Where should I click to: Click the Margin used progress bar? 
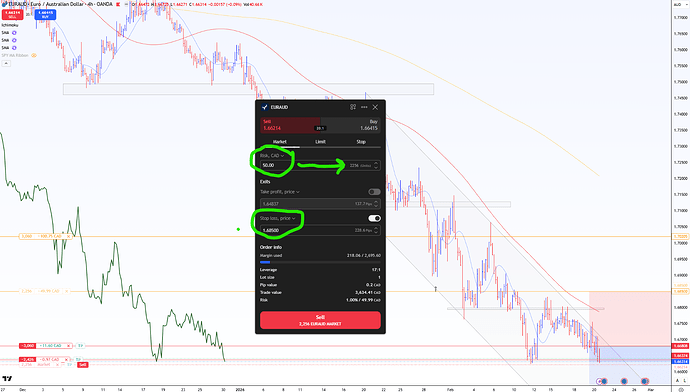[320, 262]
